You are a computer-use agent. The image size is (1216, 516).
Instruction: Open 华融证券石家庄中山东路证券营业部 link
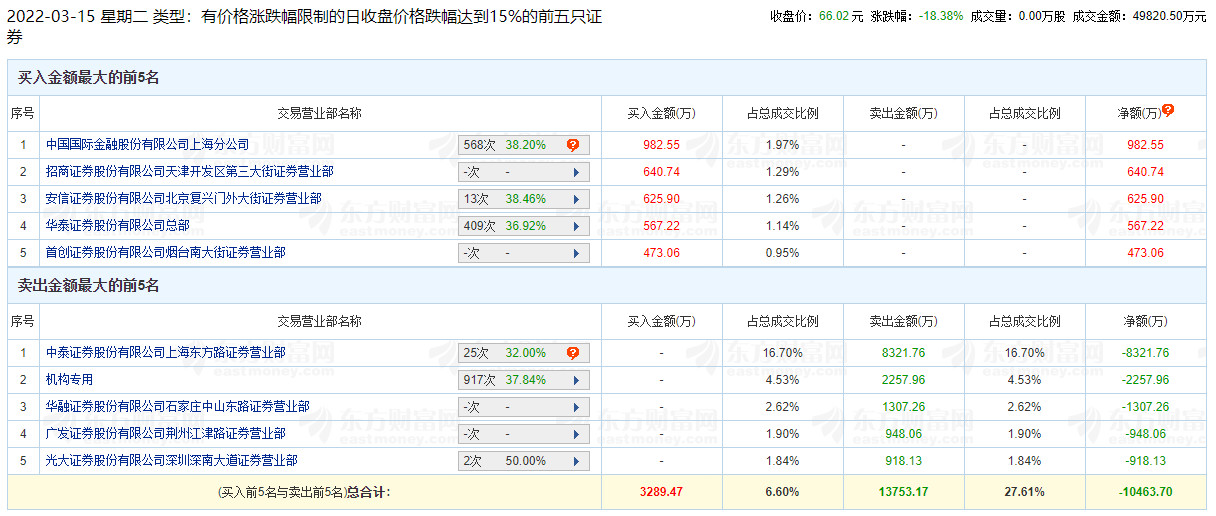click(x=177, y=407)
